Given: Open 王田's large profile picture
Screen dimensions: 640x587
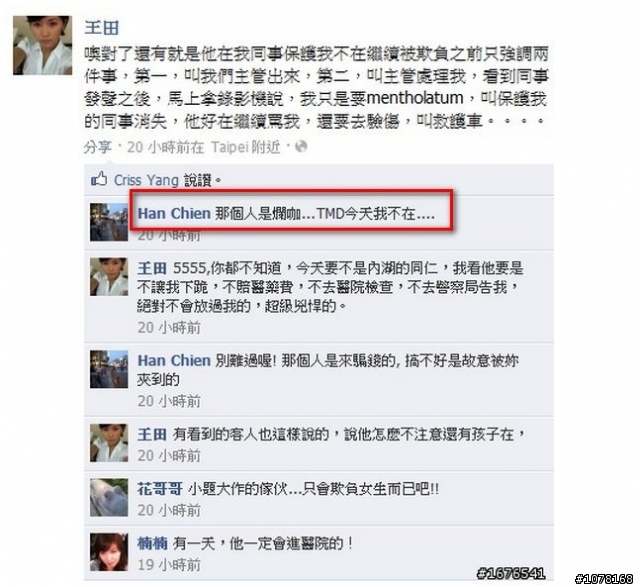Looking at the screenshot, I should (42, 45).
